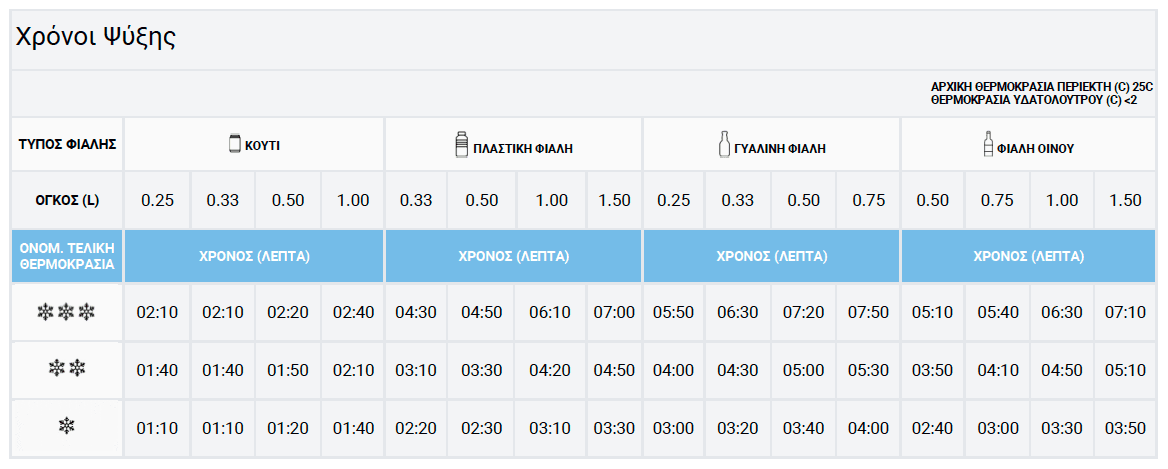This screenshot has height=469, width=1168.
Task: Select the 07:10 time cell
Action: click(x=1125, y=313)
